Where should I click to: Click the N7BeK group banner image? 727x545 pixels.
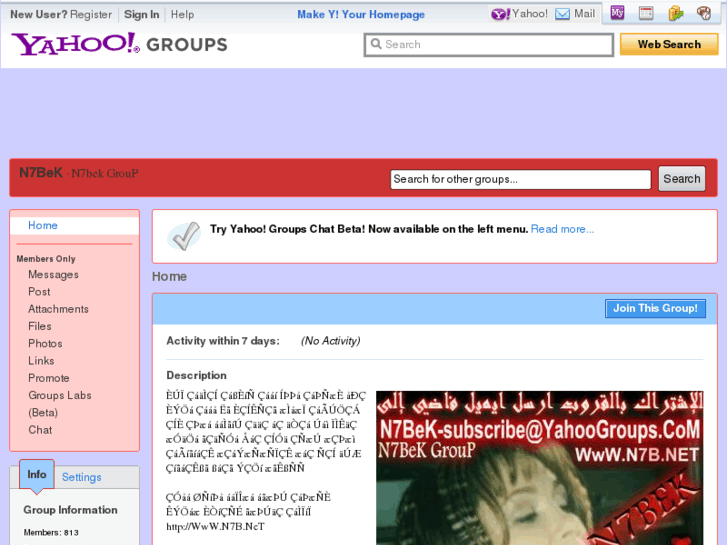[x=540, y=468]
